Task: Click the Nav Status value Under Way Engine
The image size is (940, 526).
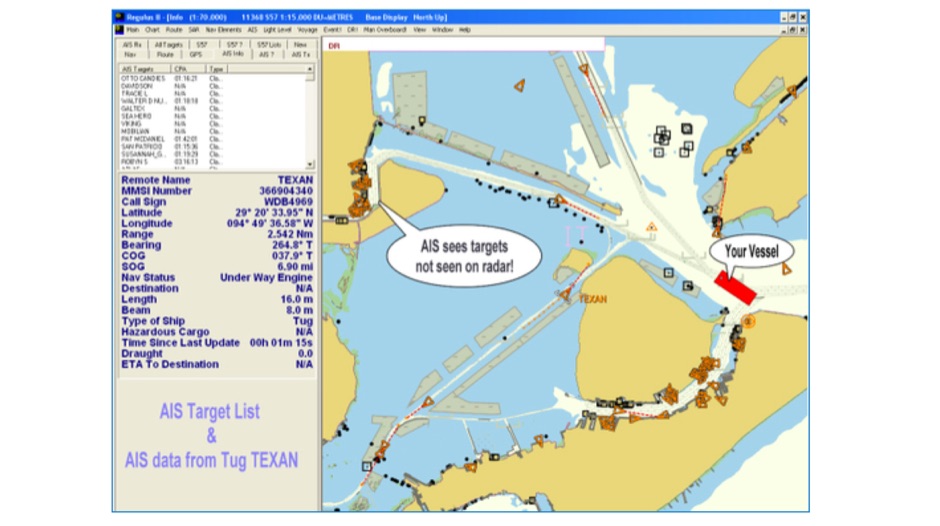Action: [x=266, y=278]
